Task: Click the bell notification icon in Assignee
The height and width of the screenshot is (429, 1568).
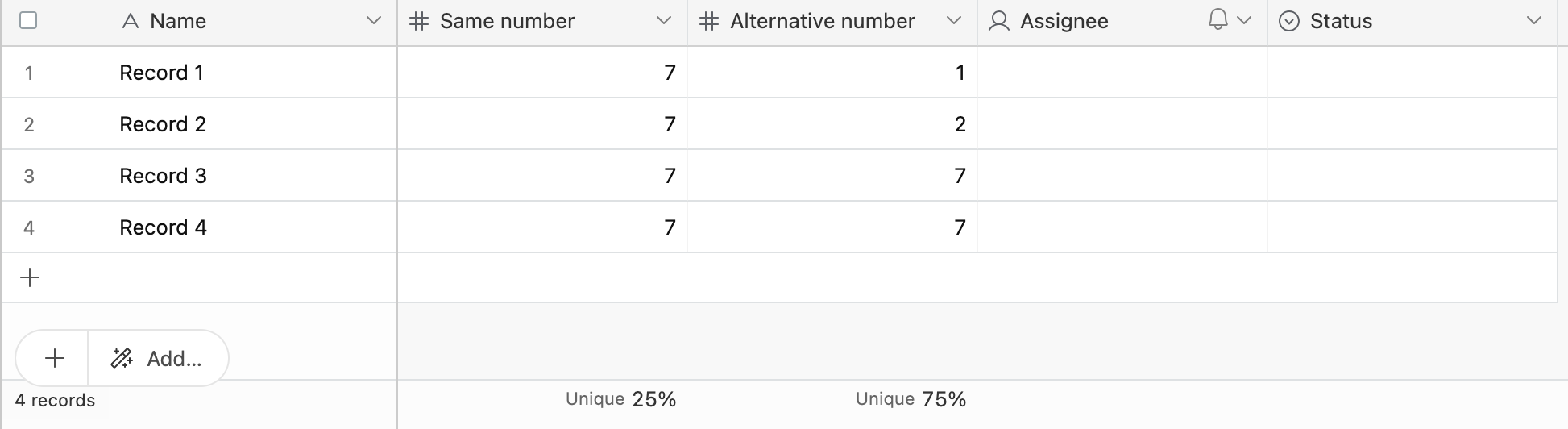Action: click(x=1218, y=19)
